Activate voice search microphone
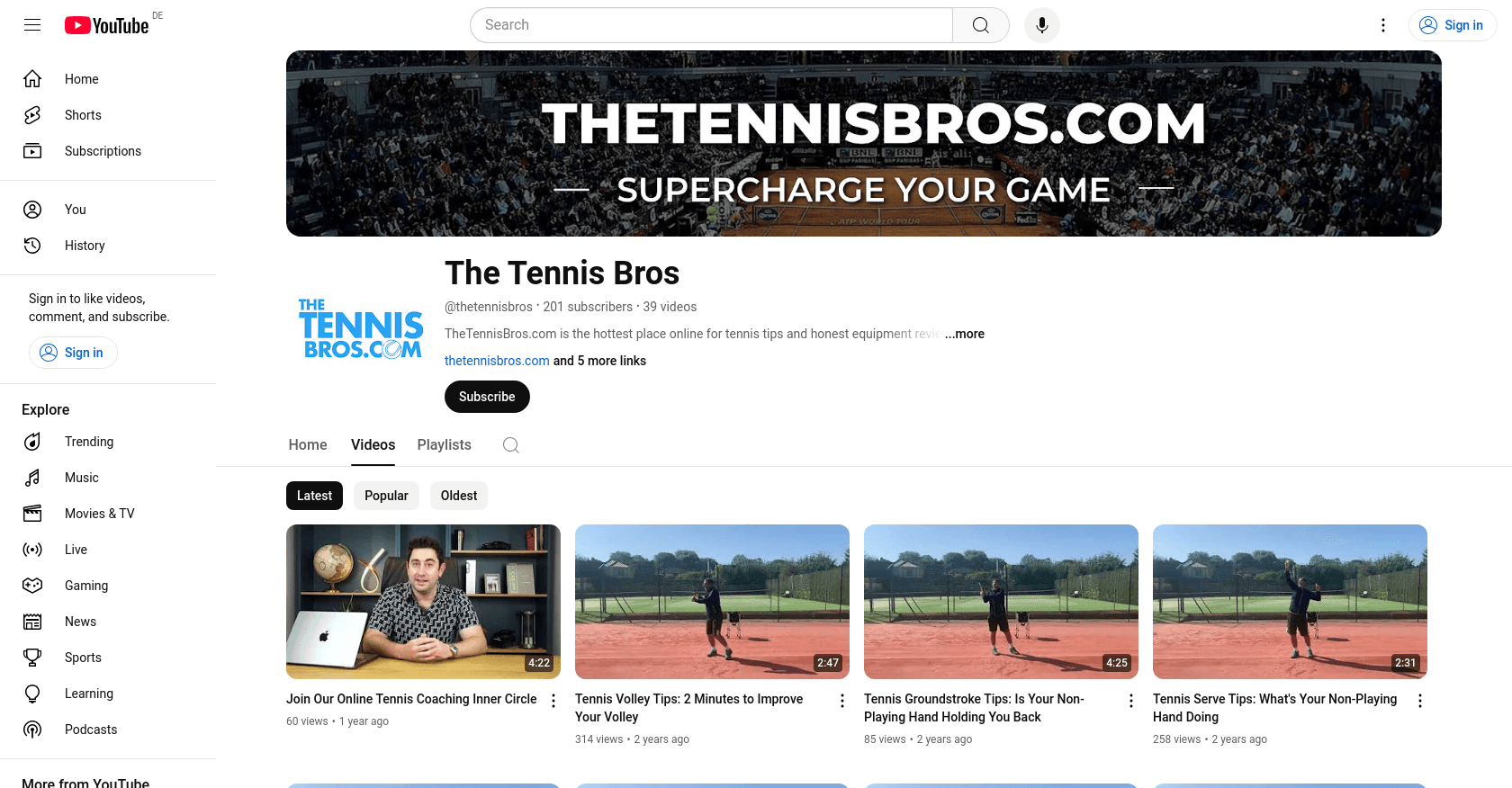 1042,25
